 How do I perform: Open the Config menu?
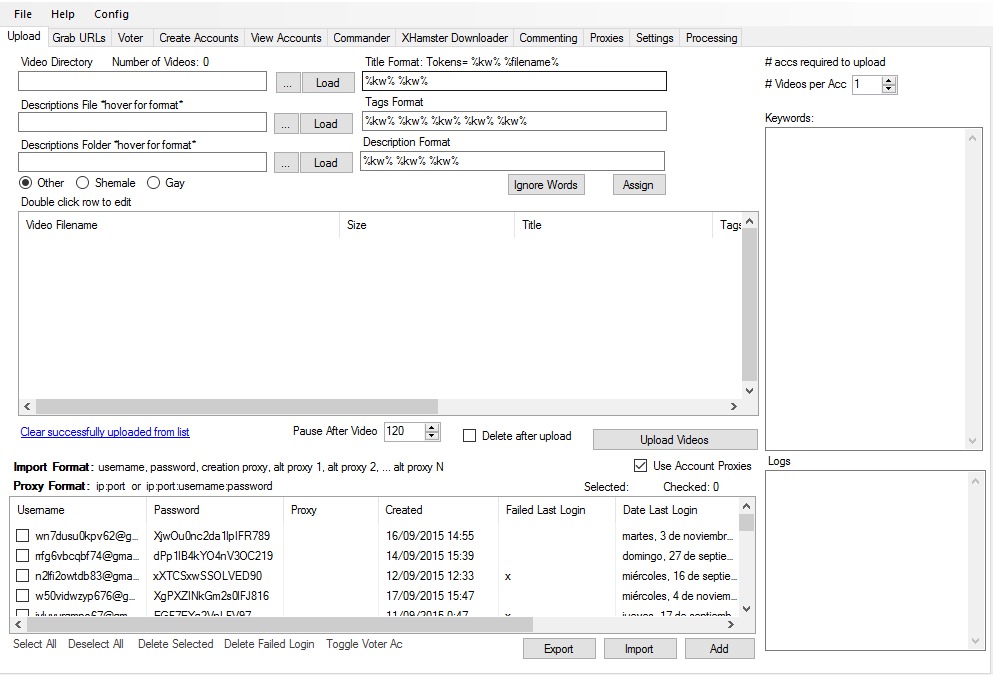(x=111, y=14)
